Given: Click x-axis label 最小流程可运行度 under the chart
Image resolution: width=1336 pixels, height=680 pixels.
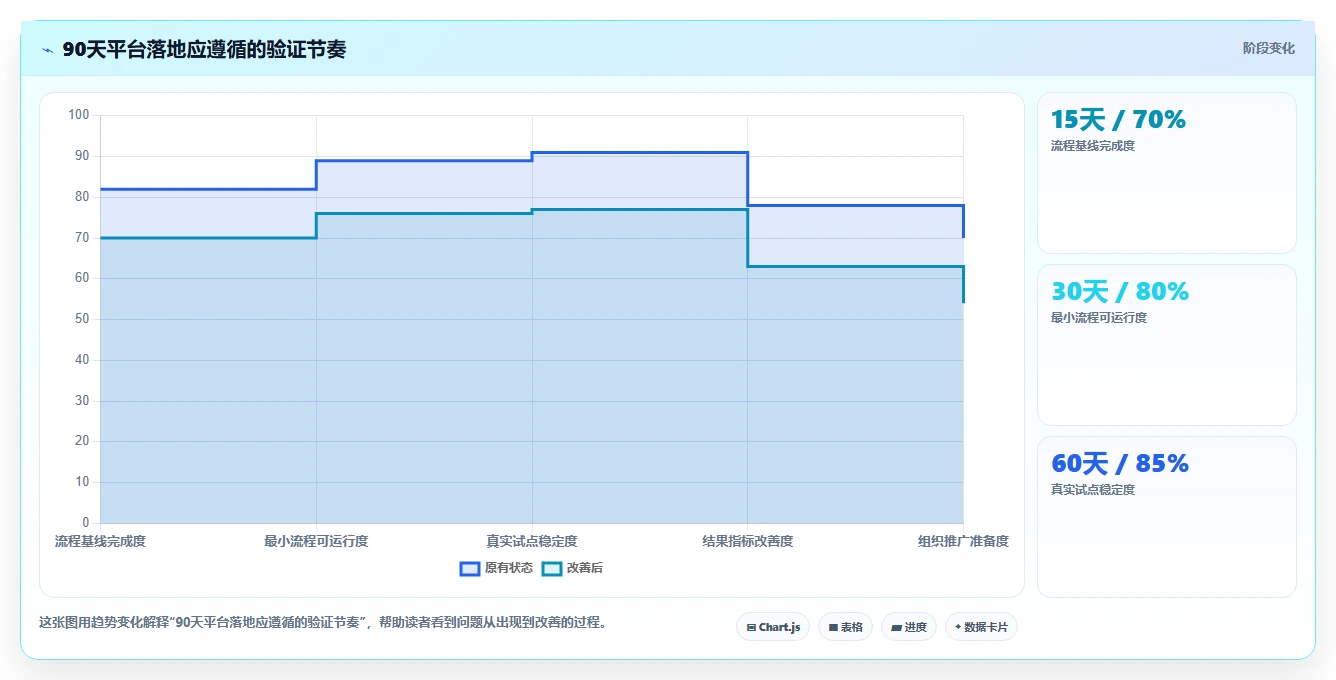Looking at the screenshot, I should tap(316, 541).
